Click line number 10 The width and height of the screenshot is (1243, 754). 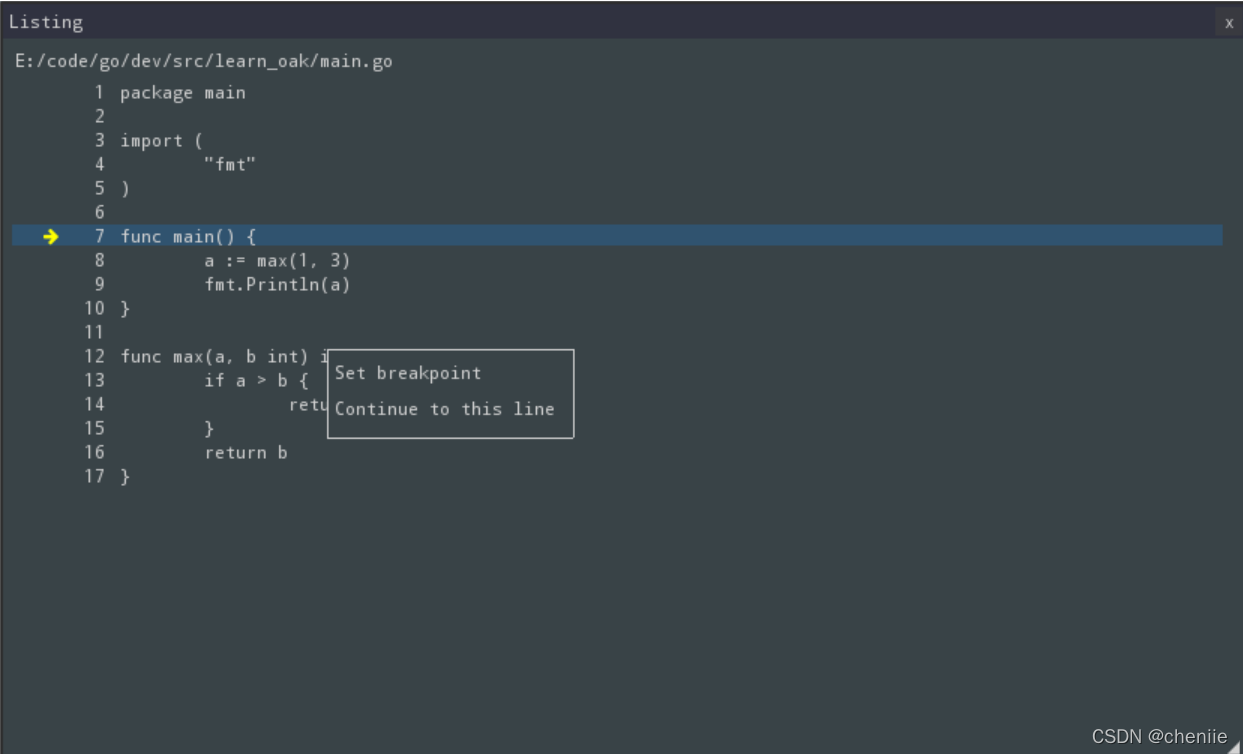coord(94,308)
